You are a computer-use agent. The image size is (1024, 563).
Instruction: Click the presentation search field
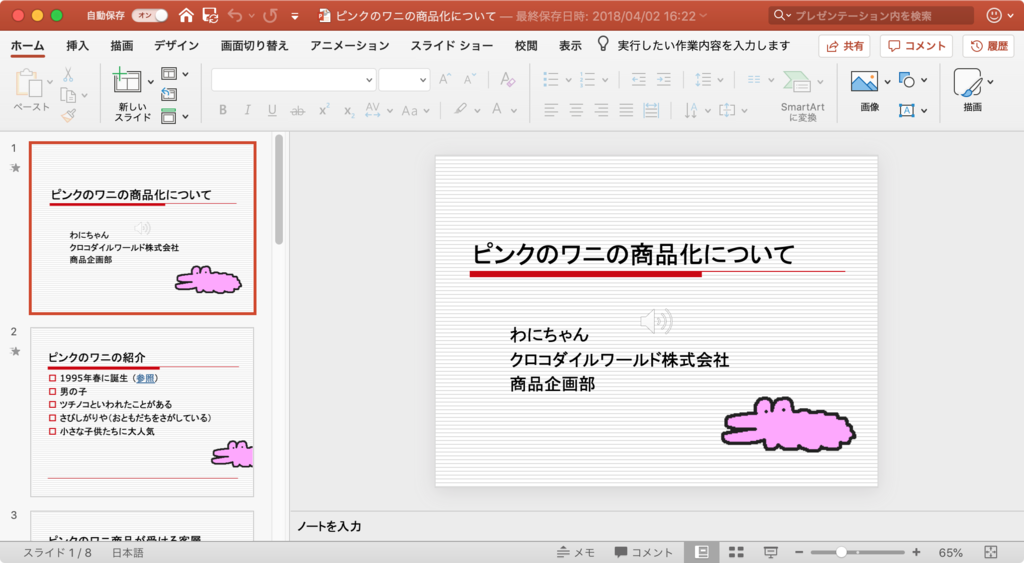[871, 15]
